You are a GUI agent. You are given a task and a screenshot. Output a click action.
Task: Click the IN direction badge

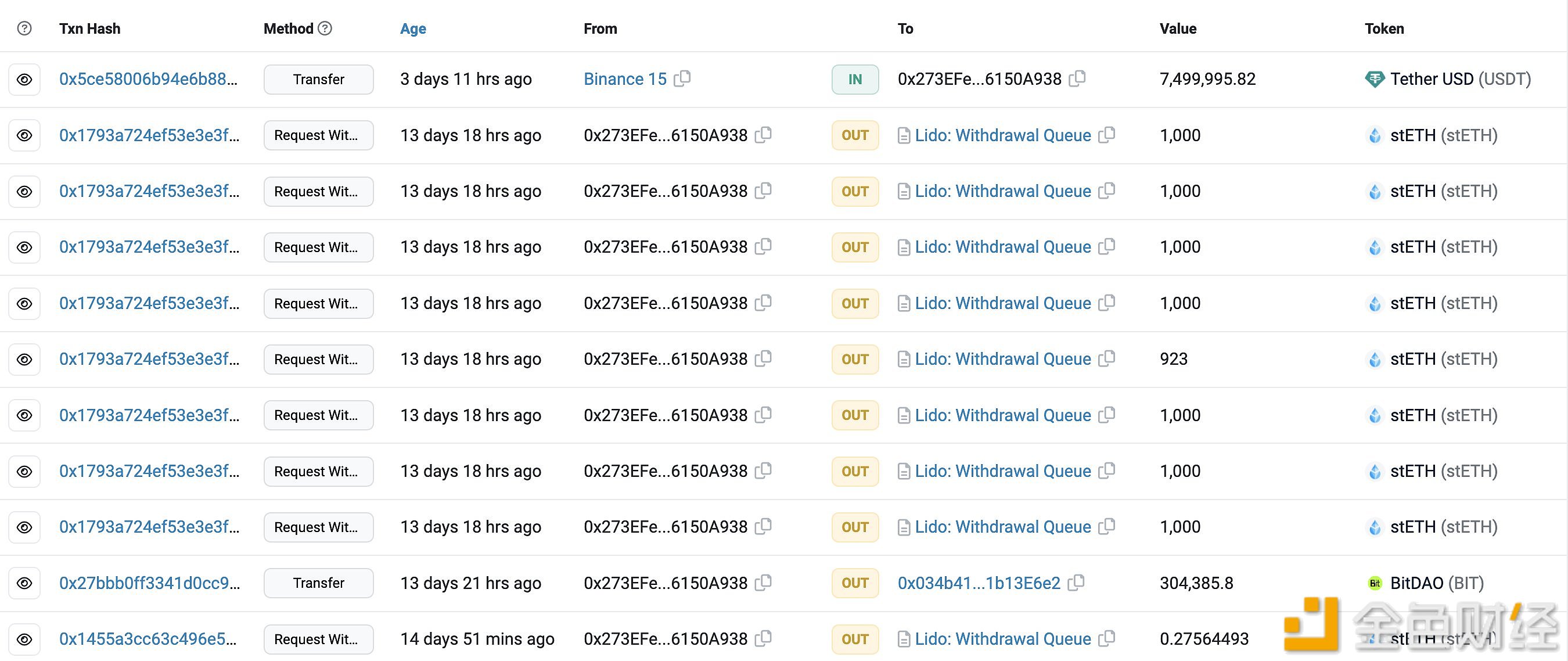coord(855,79)
